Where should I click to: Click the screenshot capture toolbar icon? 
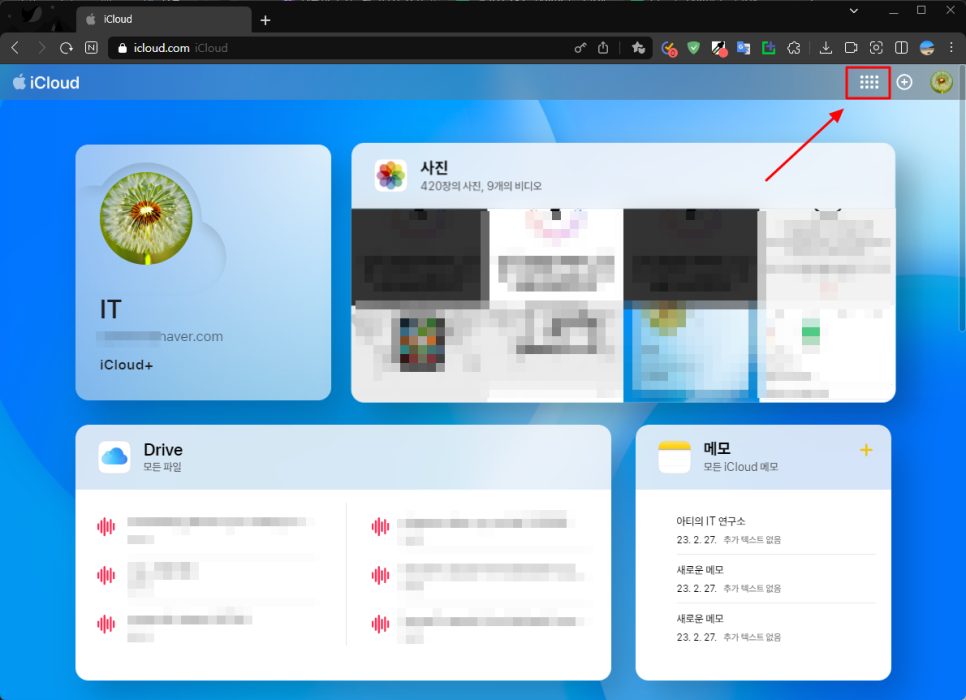tap(875, 47)
